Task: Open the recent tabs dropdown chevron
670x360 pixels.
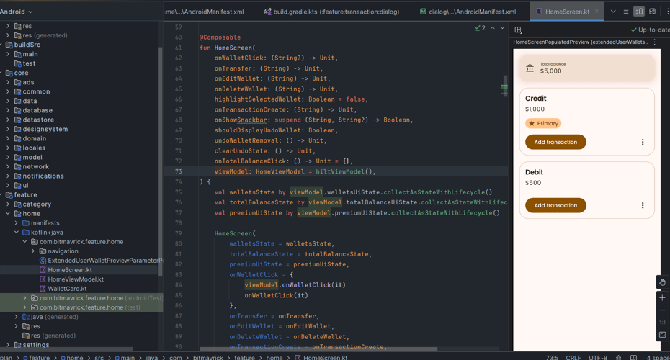Action: point(613,12)
